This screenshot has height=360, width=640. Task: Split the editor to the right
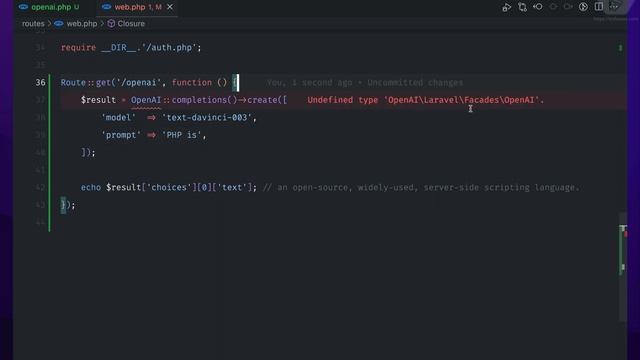599,7
